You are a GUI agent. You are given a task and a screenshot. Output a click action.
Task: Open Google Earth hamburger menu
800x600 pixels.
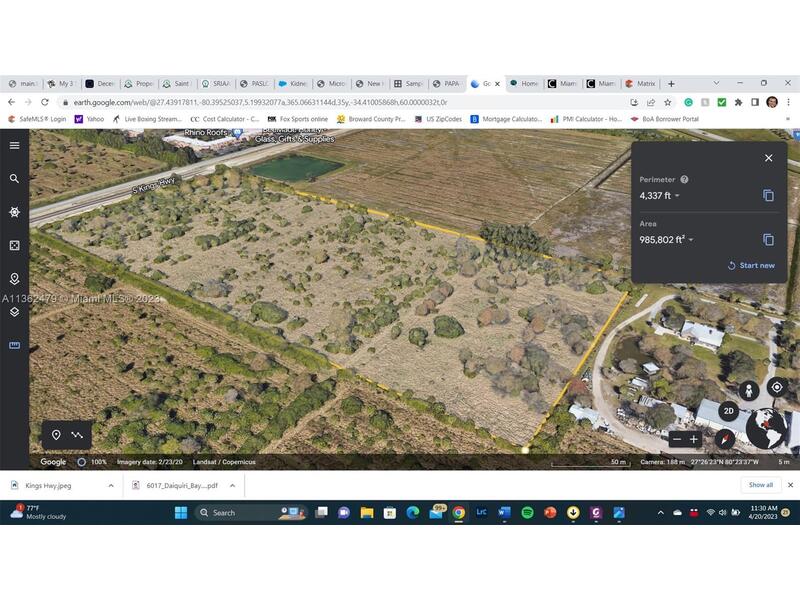coord(14,145)
